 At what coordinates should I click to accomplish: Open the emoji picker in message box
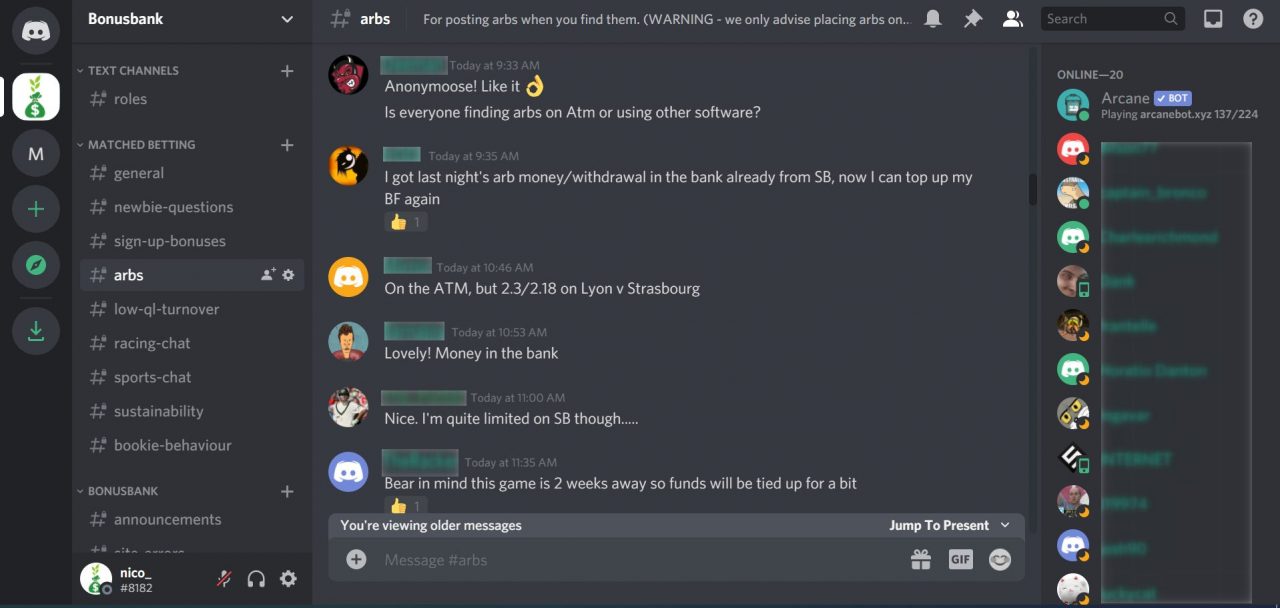[1000, 560]
